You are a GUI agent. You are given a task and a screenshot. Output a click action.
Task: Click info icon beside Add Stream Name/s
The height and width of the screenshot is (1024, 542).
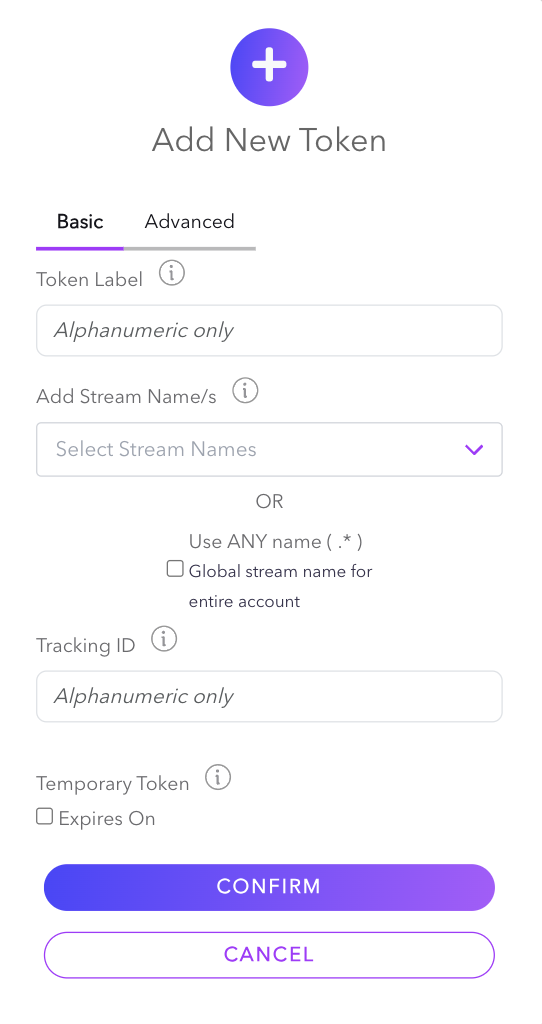[x=246, y=391]
